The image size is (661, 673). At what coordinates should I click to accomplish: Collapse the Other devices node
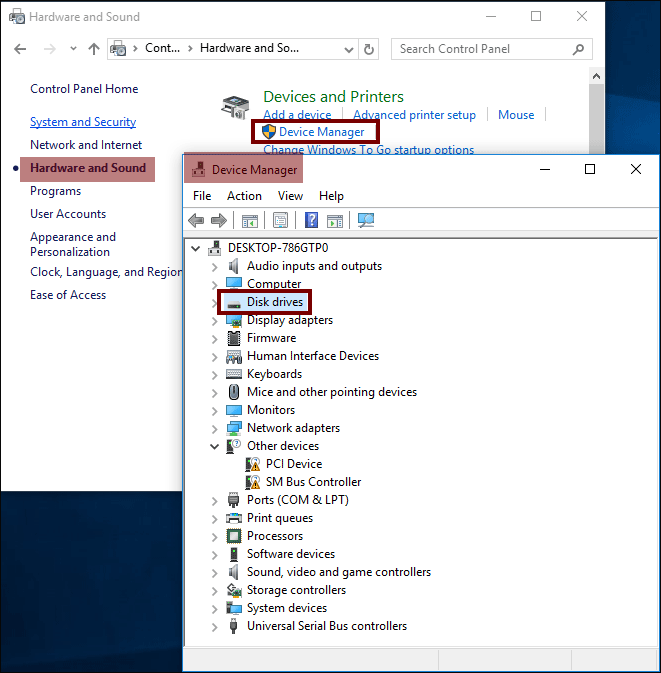pyautogui.click(x=215, y=447)
